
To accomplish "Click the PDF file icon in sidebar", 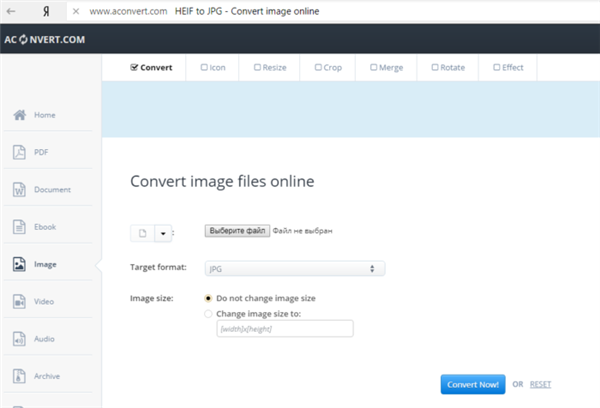I will (x=19, y=152).
